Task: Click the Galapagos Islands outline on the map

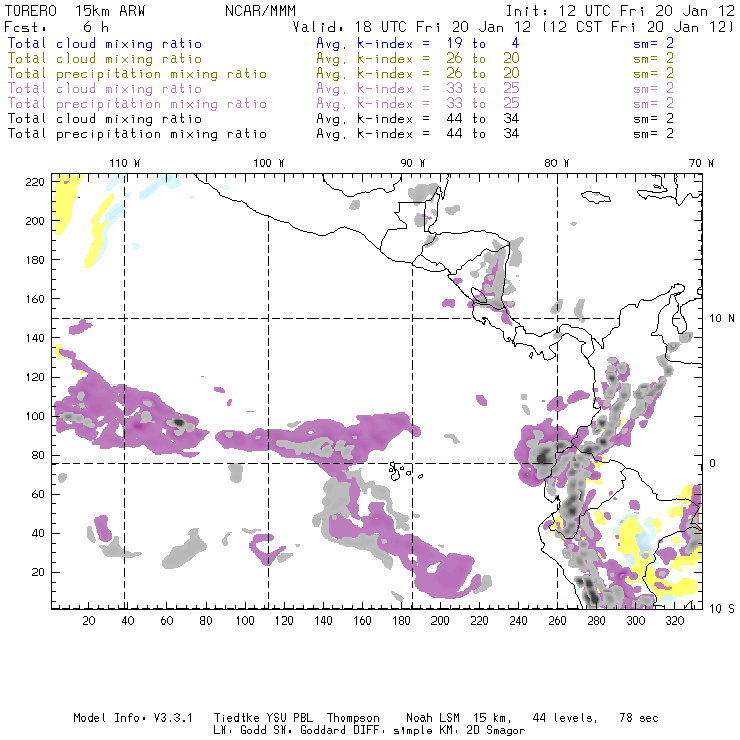Action: coord(401,468)
